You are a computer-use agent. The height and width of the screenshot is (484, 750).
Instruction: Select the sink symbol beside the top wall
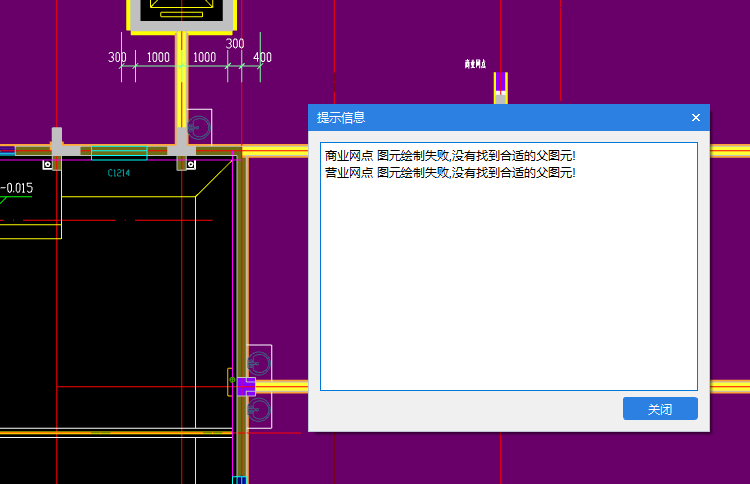point(199,127)
